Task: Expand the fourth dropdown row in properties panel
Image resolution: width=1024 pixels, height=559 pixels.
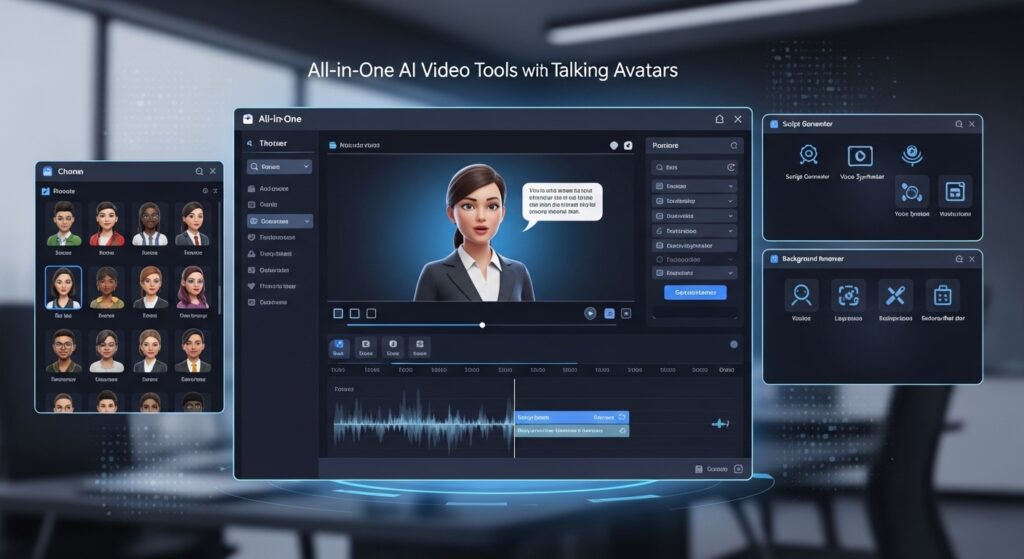Action: click(694, 231)
